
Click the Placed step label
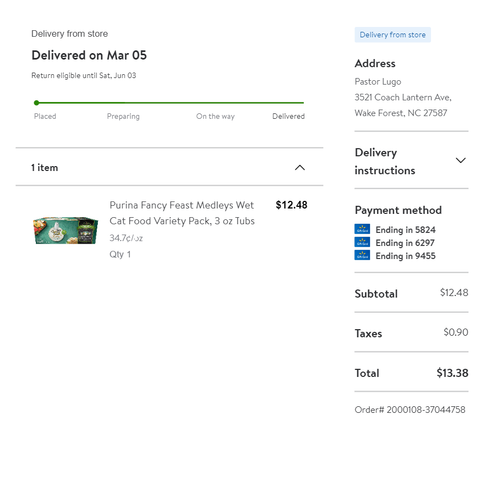[45, 116]
